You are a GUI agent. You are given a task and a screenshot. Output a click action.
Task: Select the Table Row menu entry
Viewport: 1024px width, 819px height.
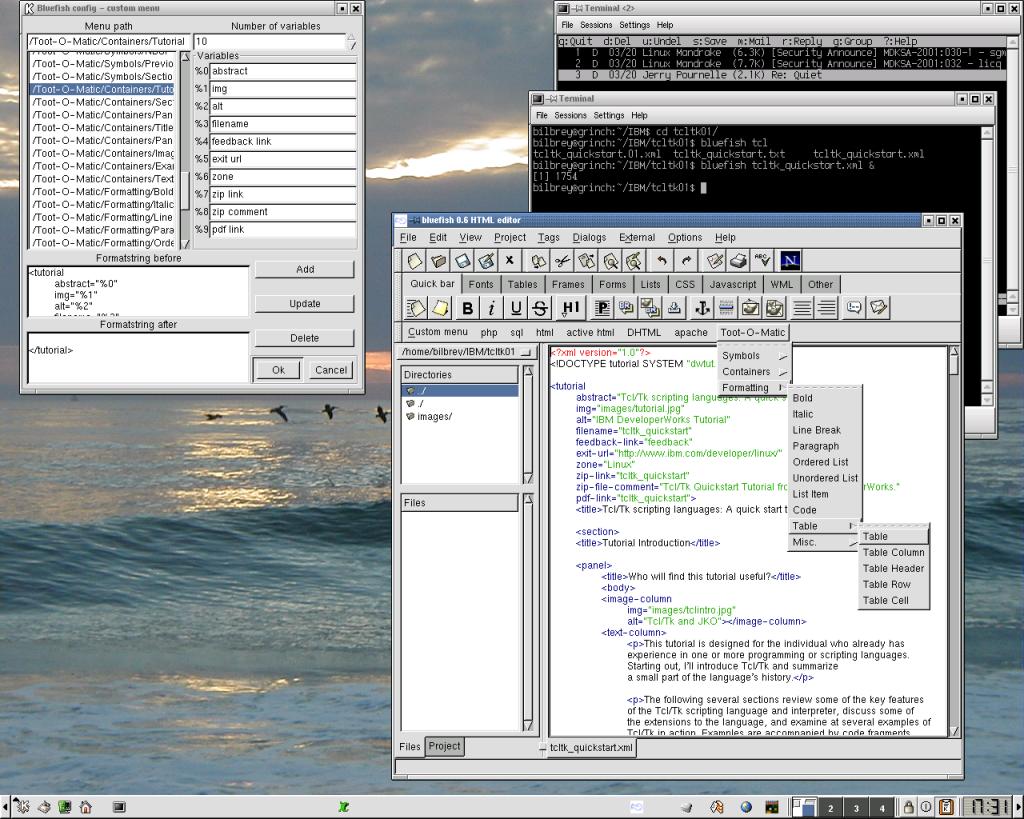point(886,584)
